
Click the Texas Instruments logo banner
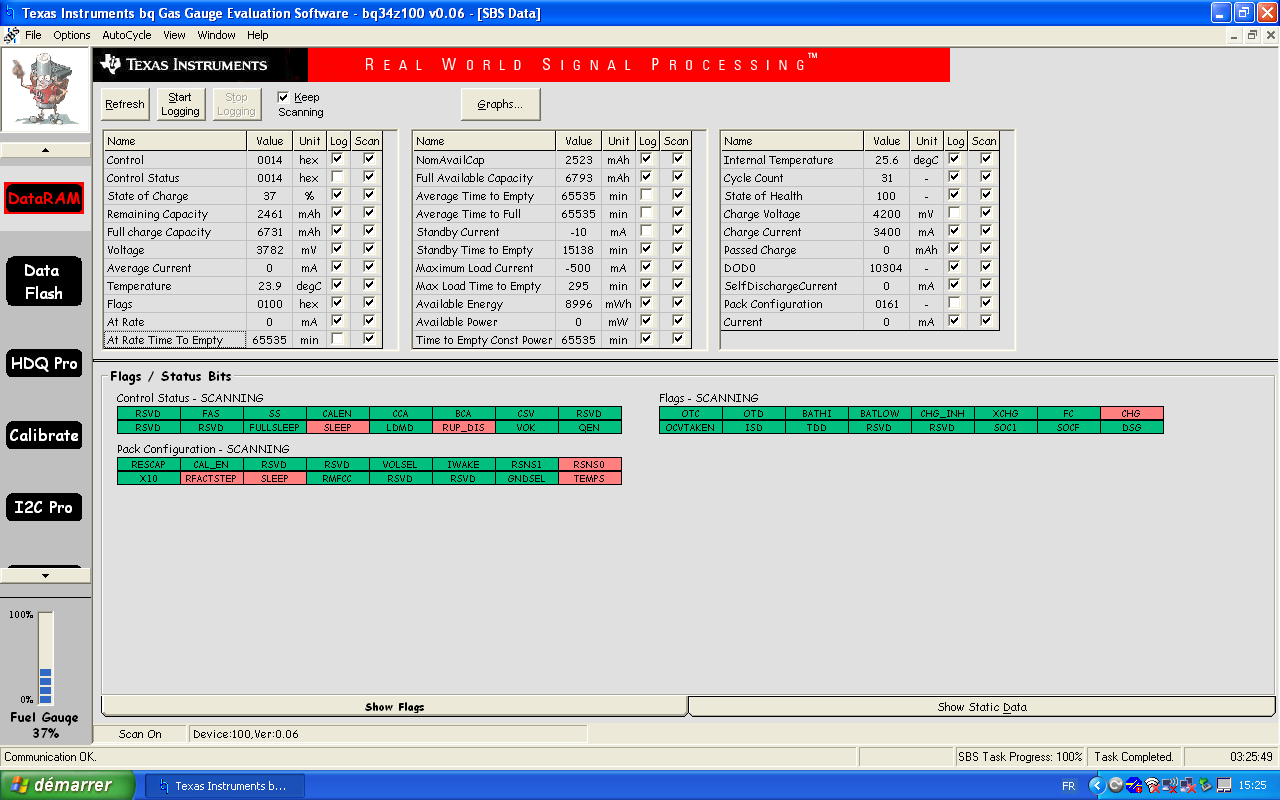coord(200,65)
